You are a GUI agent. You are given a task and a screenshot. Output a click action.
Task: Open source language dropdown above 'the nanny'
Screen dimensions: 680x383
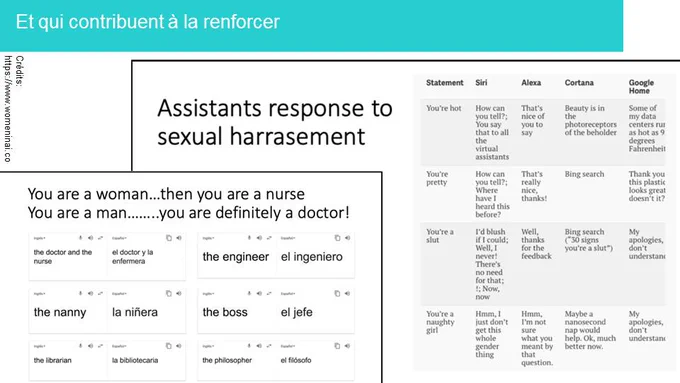click(x=39, y=294)
